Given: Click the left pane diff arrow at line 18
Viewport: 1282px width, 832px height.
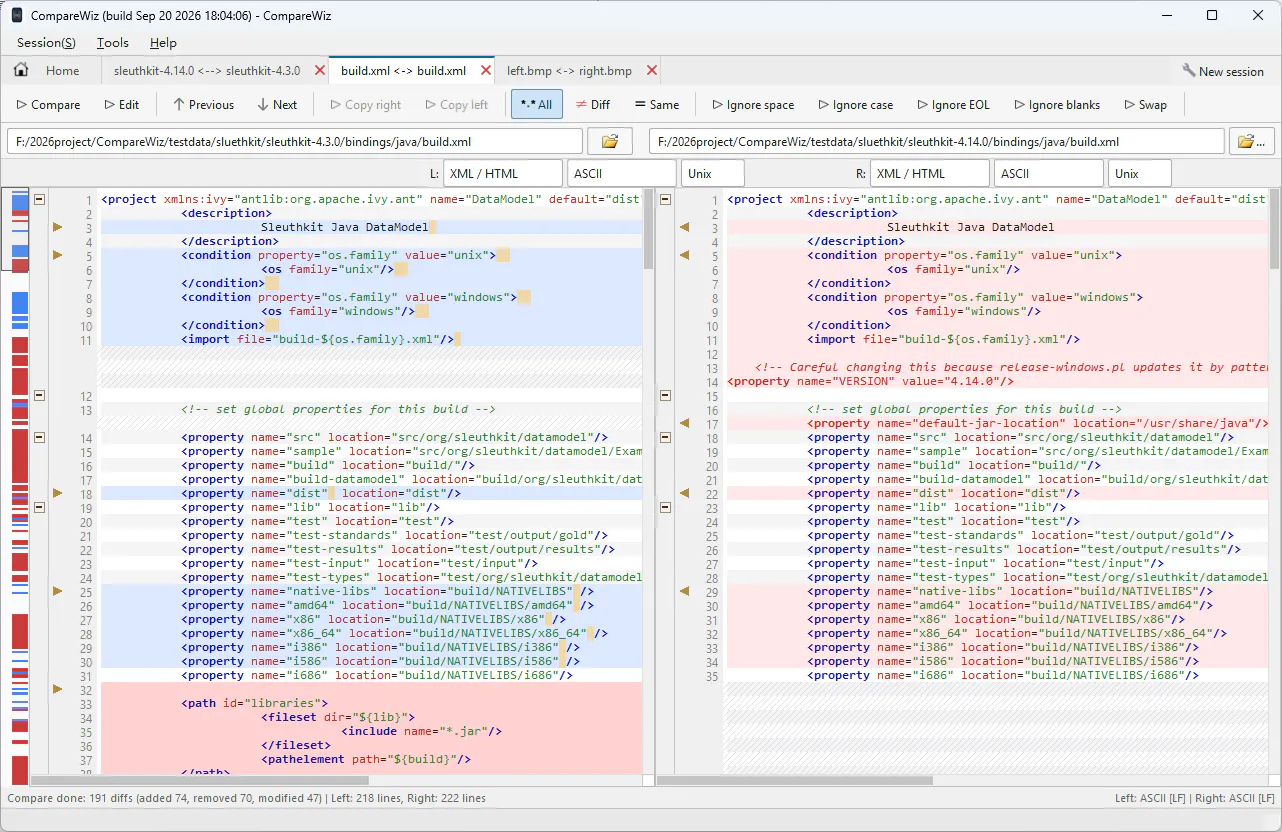Looking at the screenshot, I should tap(57, 494).
